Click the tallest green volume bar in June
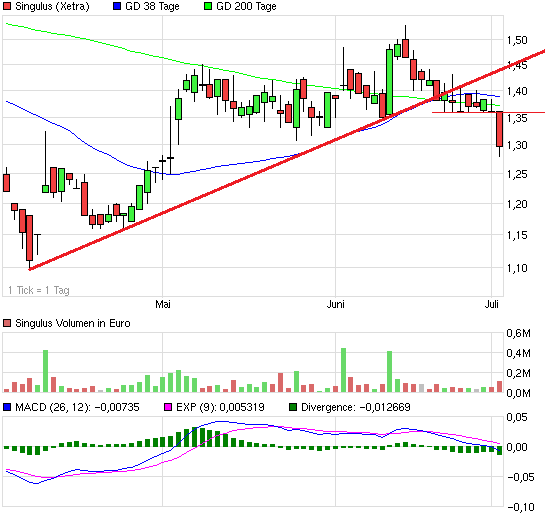 (343, 370)
